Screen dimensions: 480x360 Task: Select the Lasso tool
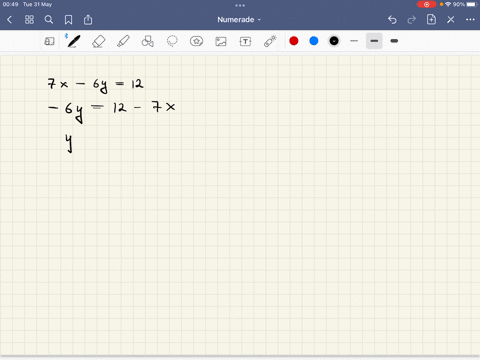point(172,41)
